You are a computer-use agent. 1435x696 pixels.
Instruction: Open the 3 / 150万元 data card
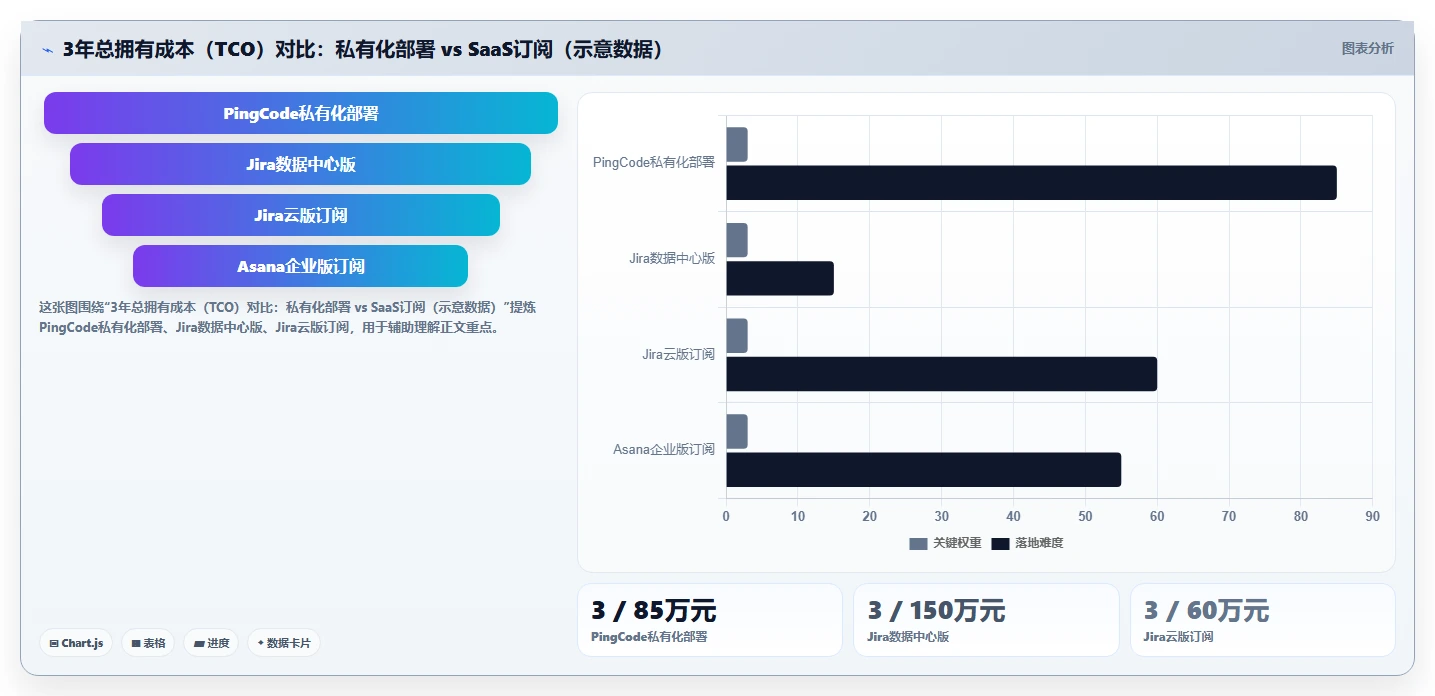(986, 620)
